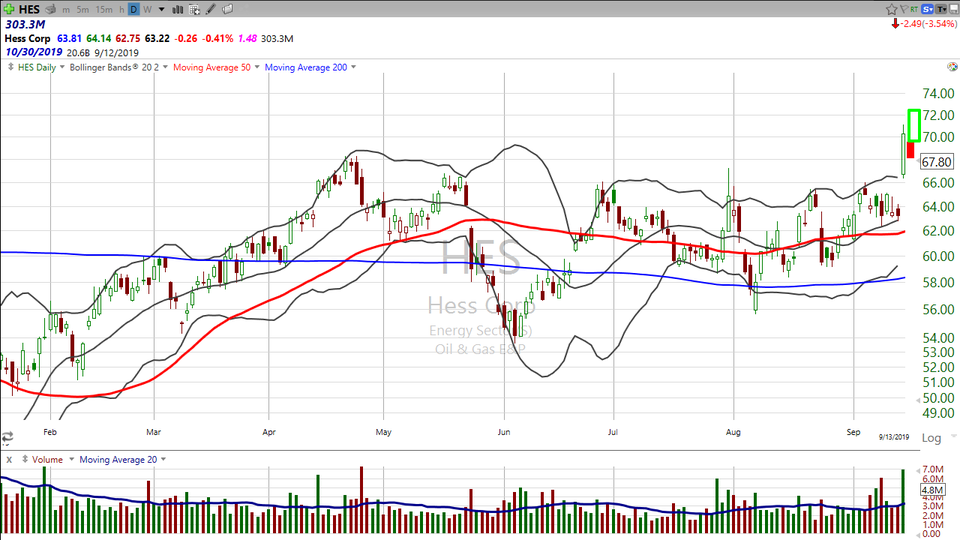The height and width of the screenshot is (540, 960).
Task: Close the Volume pane with X
Action: pos(8,459)
